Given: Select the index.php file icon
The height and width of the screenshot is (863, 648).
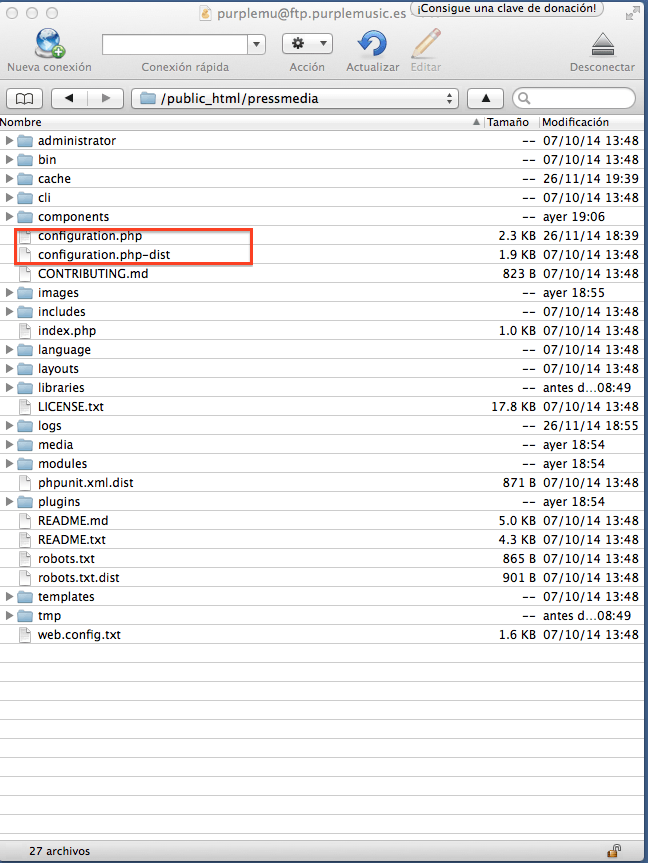Looking at the screenshot, I should 25,330.
